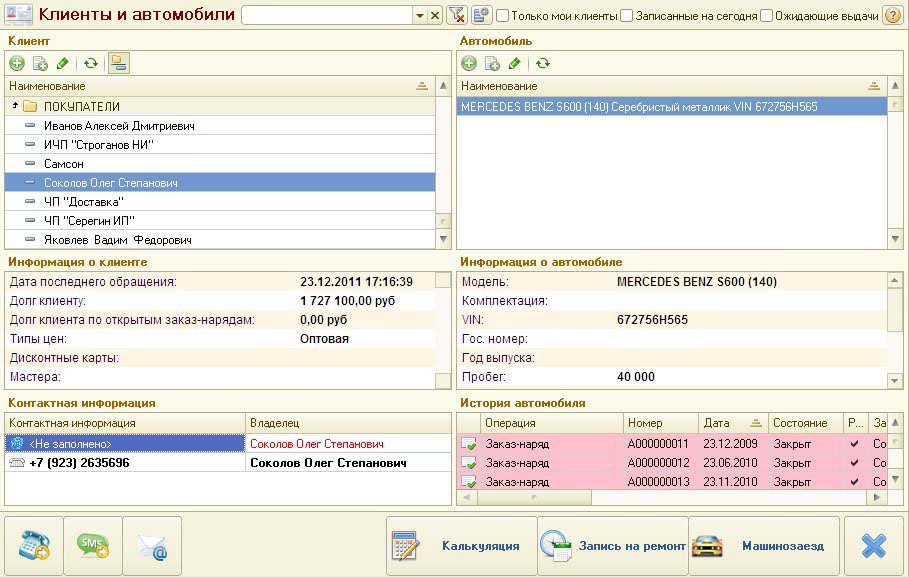Screen dimensions: 909x578
Task: Click the client list scrollbar down arrow
Action: click(x=443, y=239)
